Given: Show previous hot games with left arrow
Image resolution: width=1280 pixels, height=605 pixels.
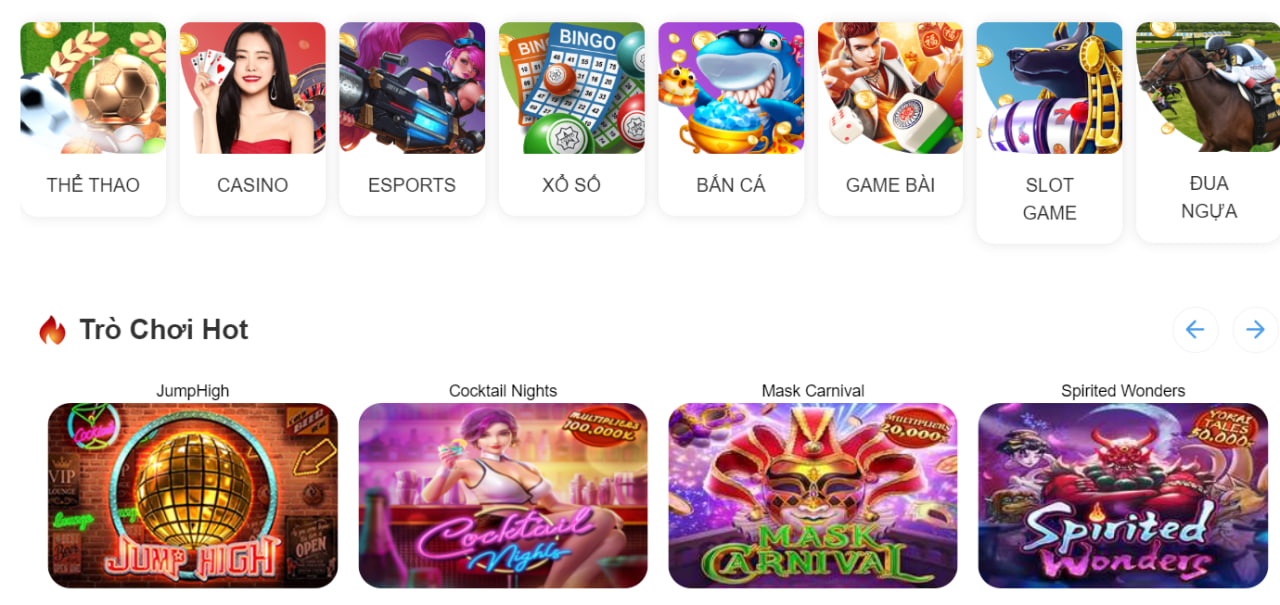Looking at the screenshot, I should click(x=1195, y=330).
